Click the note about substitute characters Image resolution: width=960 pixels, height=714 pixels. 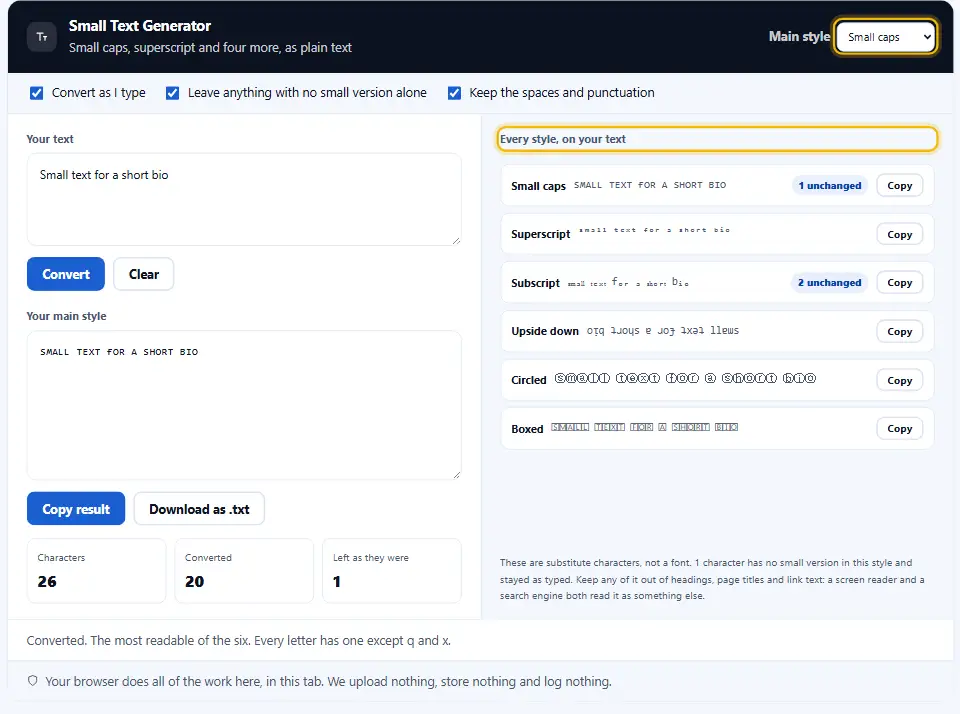(712, 579)
